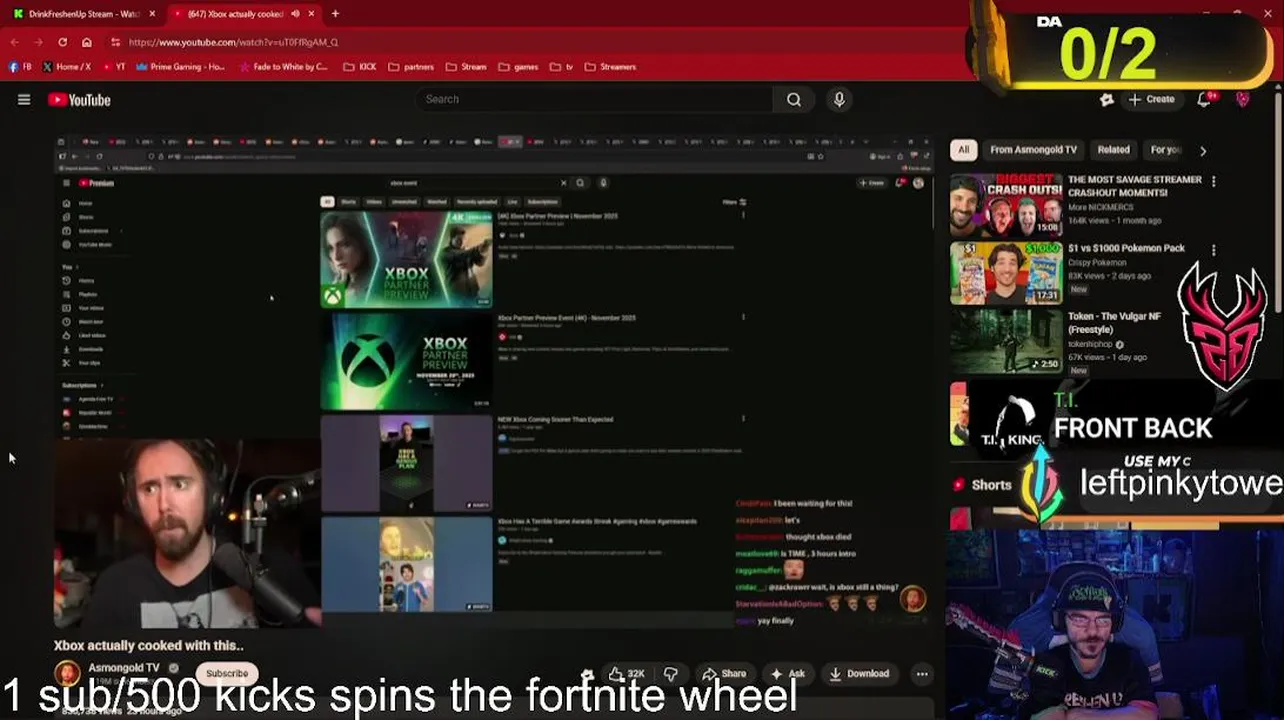
Task: Click the browser address bar URL
Action: (x=233, y=42)
